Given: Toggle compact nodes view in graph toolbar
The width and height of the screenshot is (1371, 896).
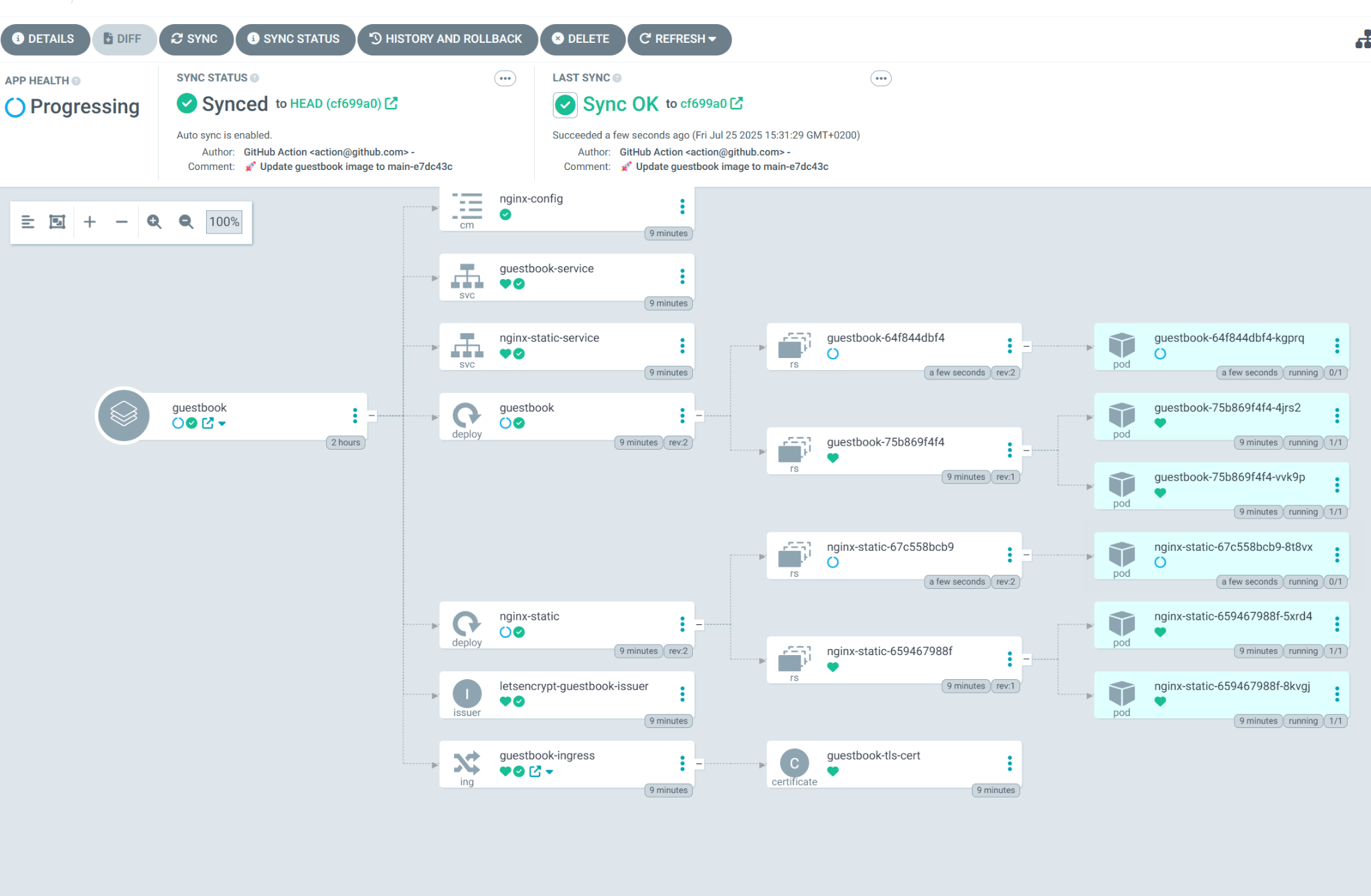Looking at the screenshot, I should pos(27,221).
